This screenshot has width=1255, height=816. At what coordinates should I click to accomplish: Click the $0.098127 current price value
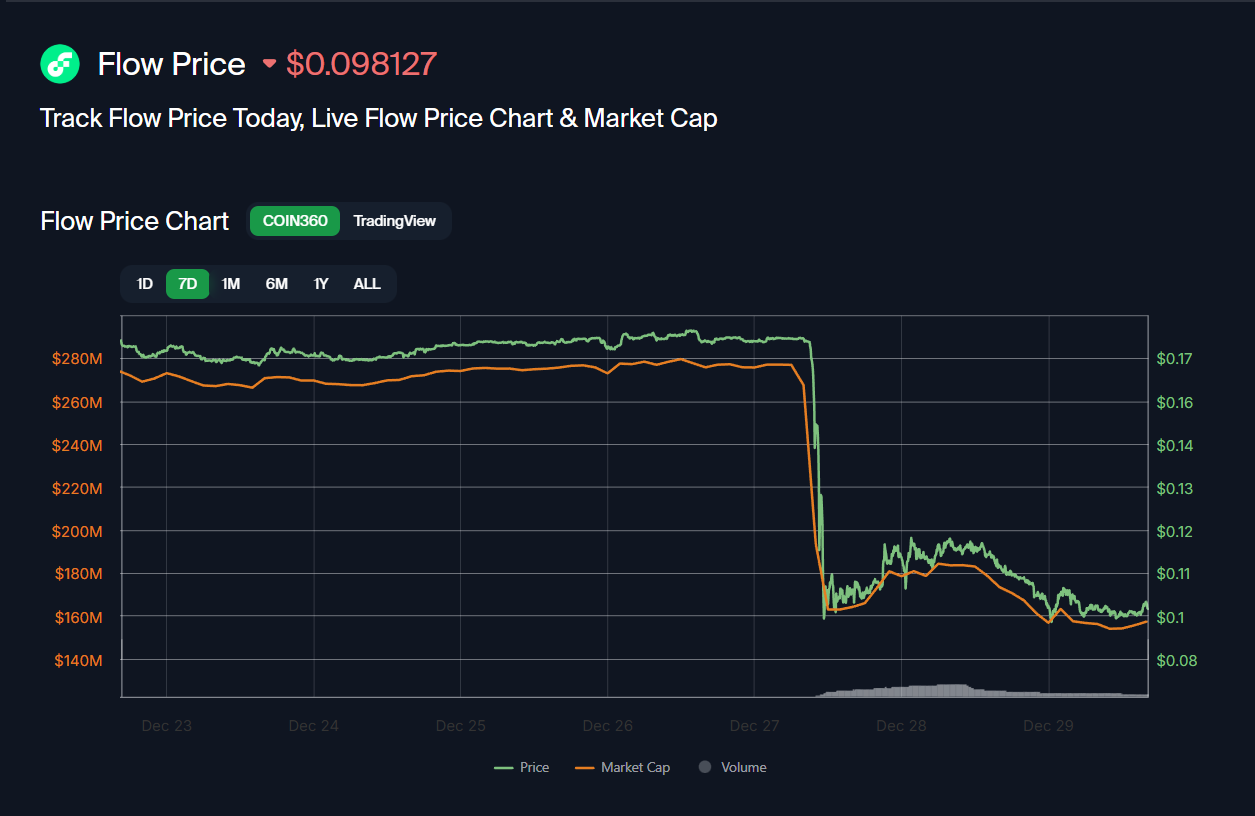[361, 64]
